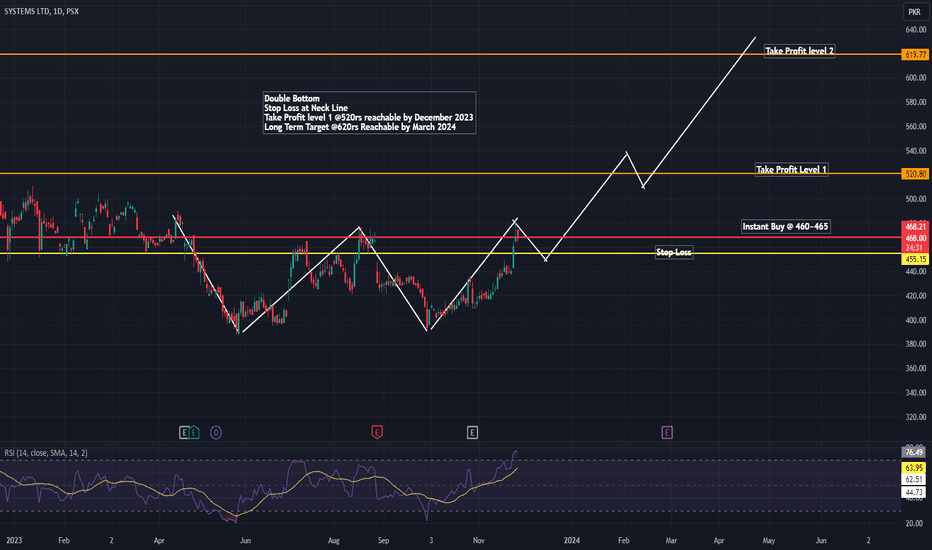This screenshot has height=550, width=932.
Task: Click the 76.49 RSI value tag
Action: (x=914, y=452)
